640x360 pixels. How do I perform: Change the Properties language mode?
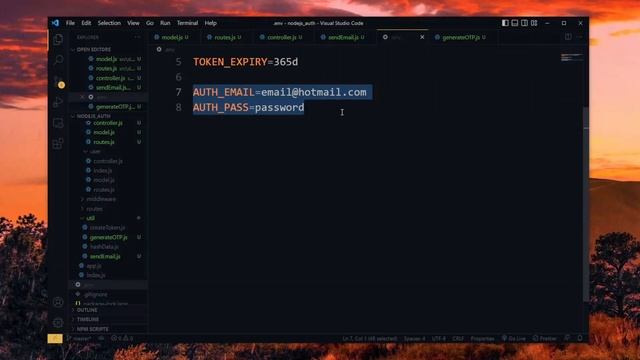coord(482,338)
